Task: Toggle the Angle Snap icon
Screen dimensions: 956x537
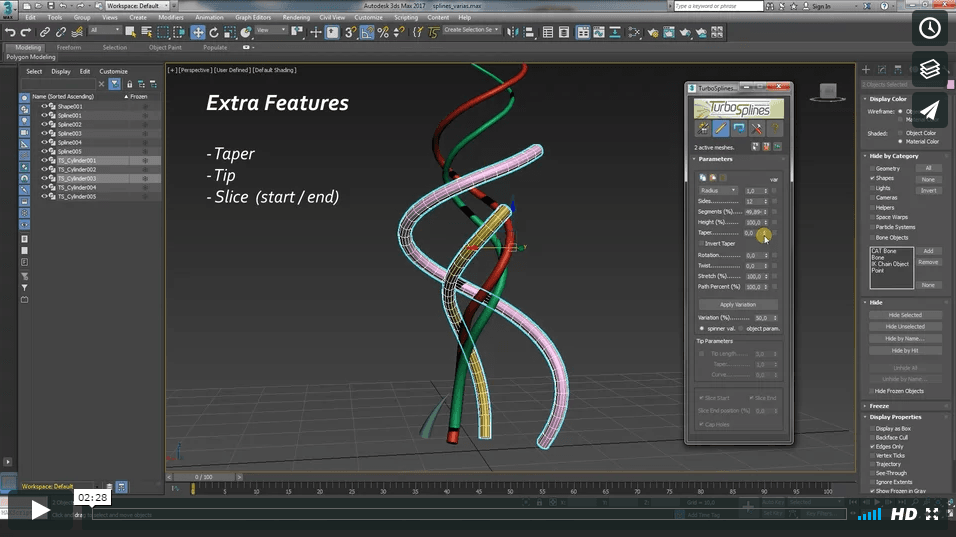Action: click(x=367, y=32)
